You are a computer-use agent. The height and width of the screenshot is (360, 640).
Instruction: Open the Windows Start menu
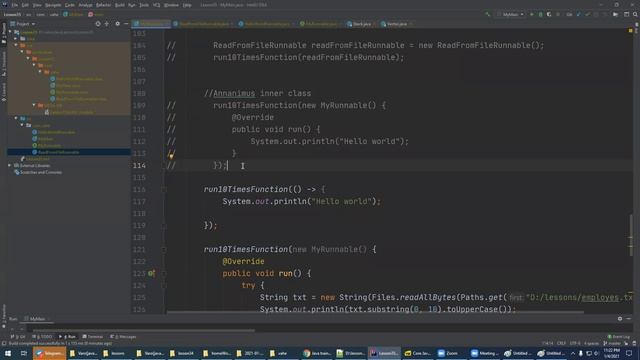(x=7, y=353)
